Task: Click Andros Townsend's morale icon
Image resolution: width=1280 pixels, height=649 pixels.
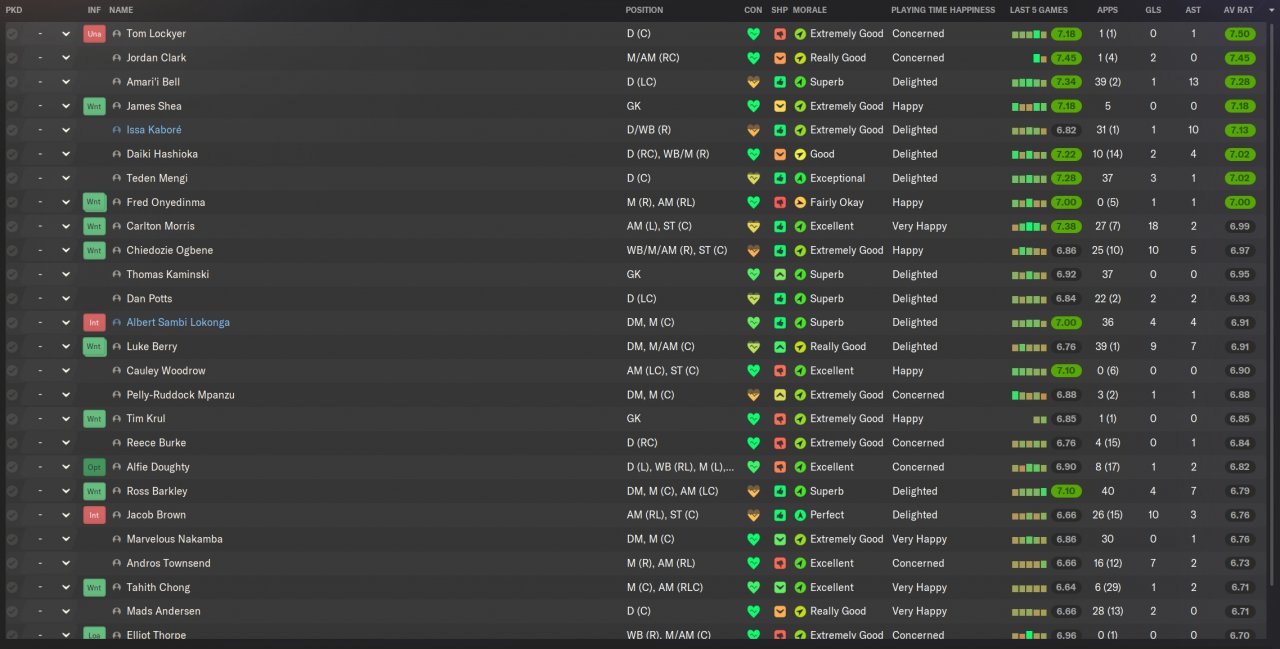Action: tap(800, 563)
